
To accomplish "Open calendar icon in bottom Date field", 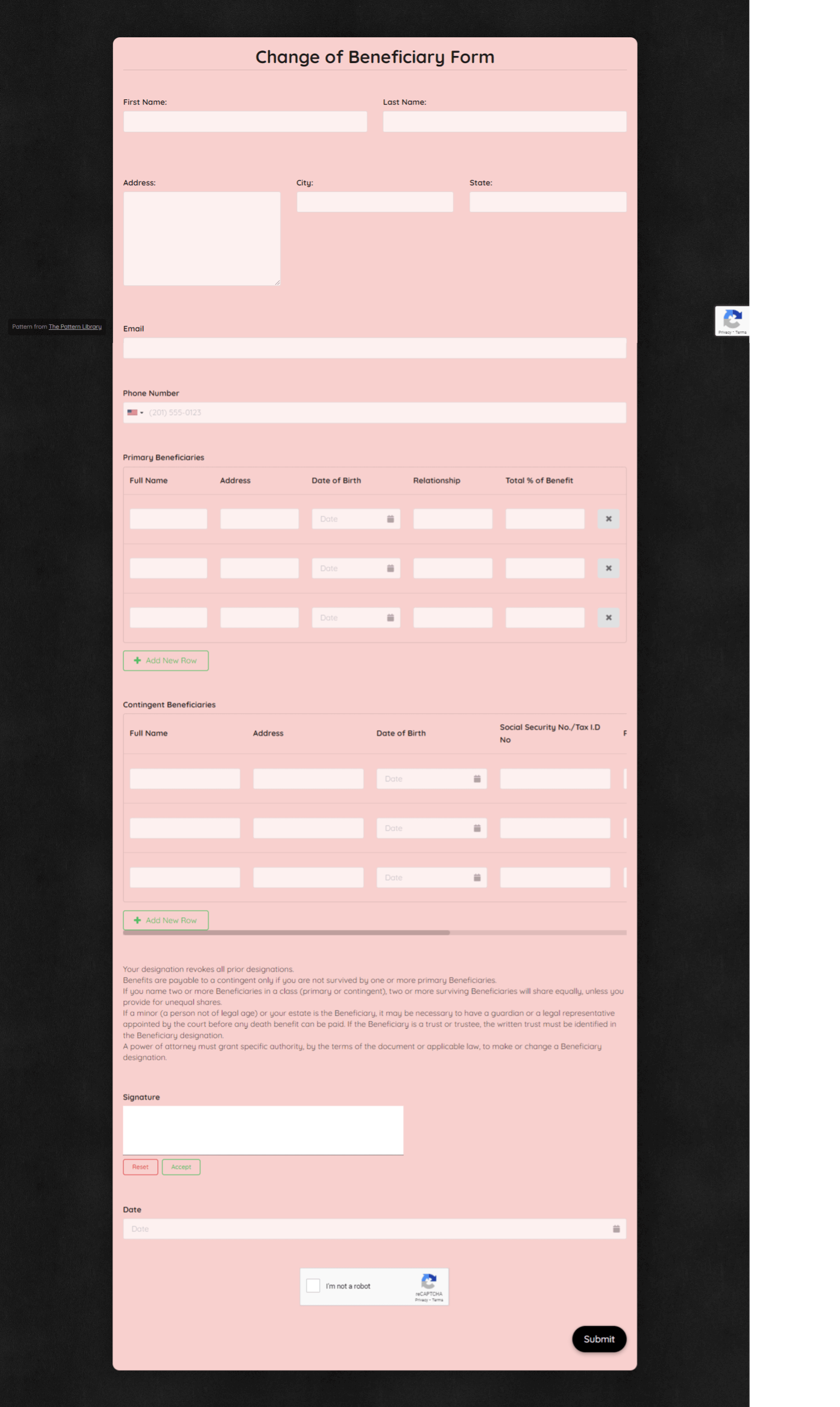I will pyautogui.click(x=616, y=1229).
